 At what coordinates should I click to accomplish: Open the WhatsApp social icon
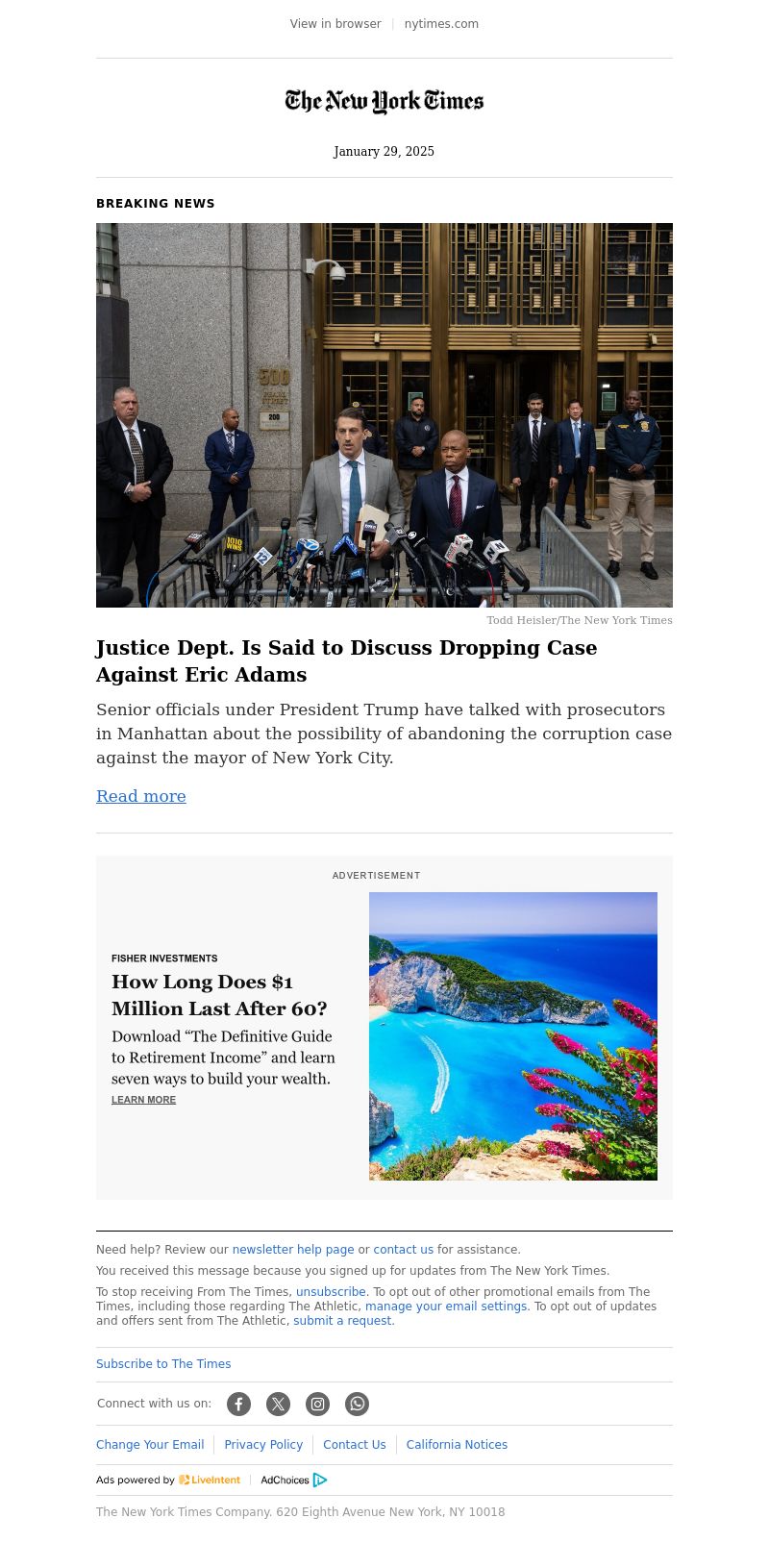click(x=357, y=1404)
